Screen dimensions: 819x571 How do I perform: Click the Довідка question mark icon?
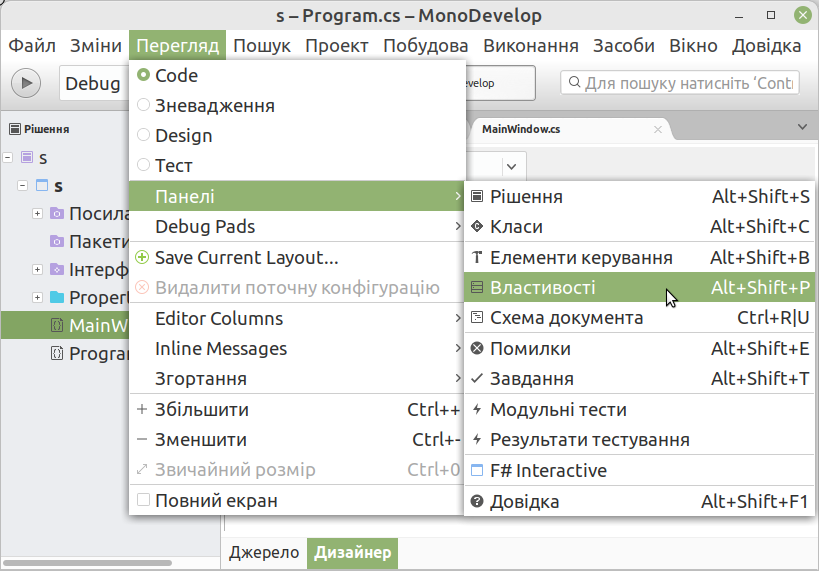click(477, 501)
